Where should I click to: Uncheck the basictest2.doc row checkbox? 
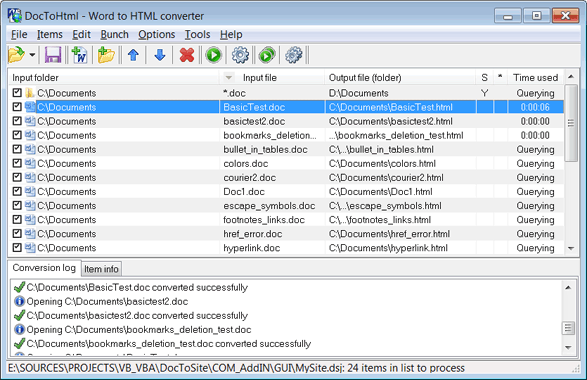pyautogui.click(x=17, y=121)
